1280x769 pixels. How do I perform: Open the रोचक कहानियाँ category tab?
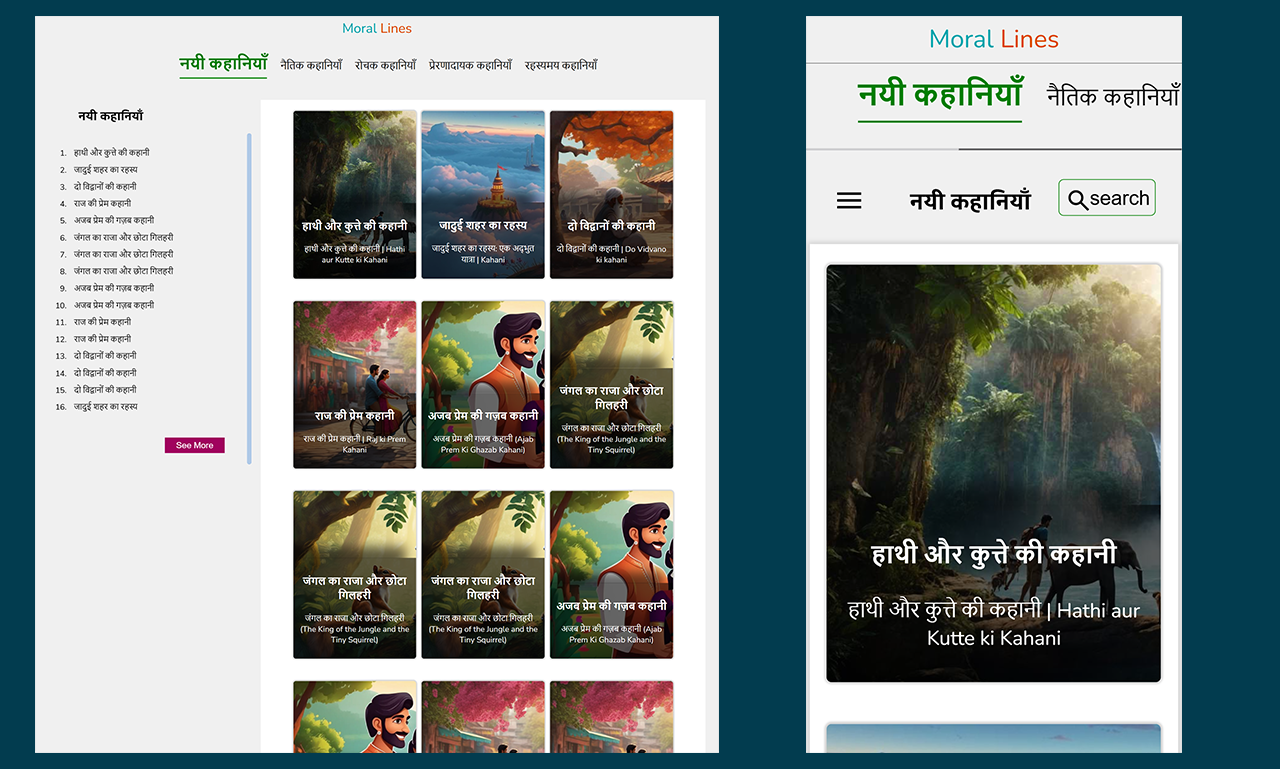tap(385, 63)
